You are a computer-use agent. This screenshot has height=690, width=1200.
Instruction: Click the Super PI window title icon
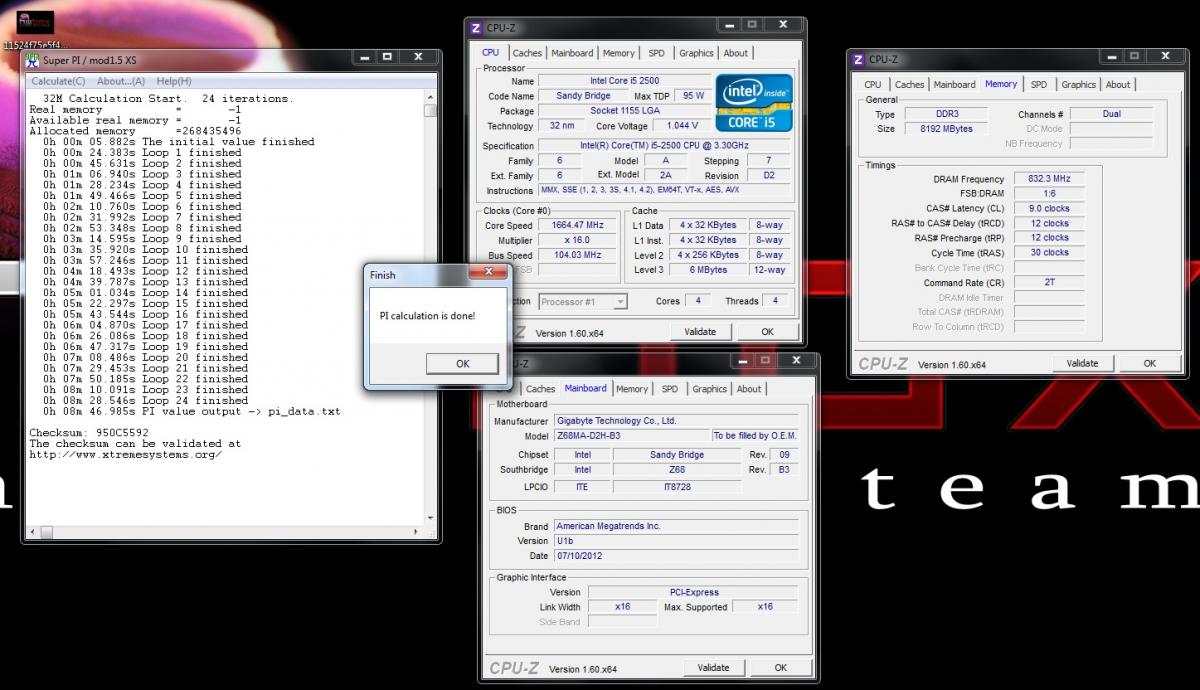coord(34,61)
